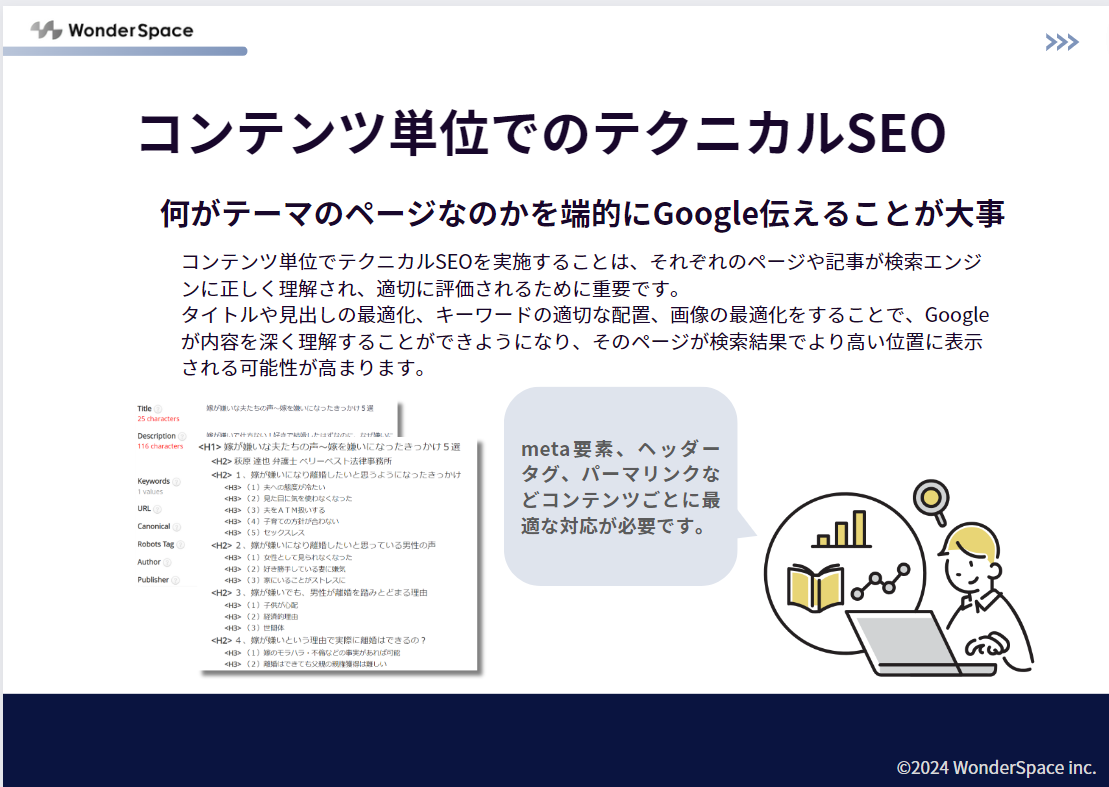Click the H3 line （1）夫への態度が冷たい
The width and height of the screenshot is (1109, 787).
[x=275, y=487]
